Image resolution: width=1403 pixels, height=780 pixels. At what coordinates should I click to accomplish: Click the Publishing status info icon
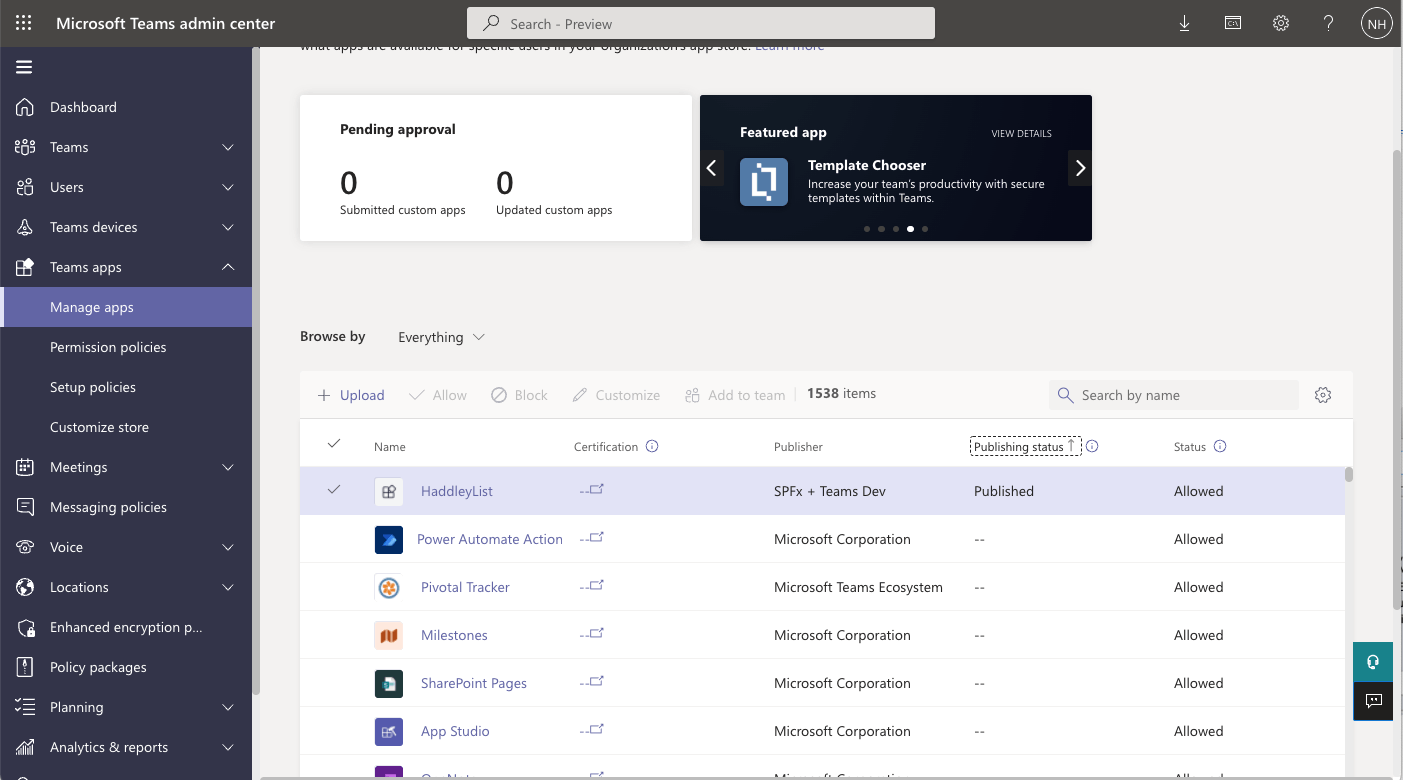(x=1092, y=446)
